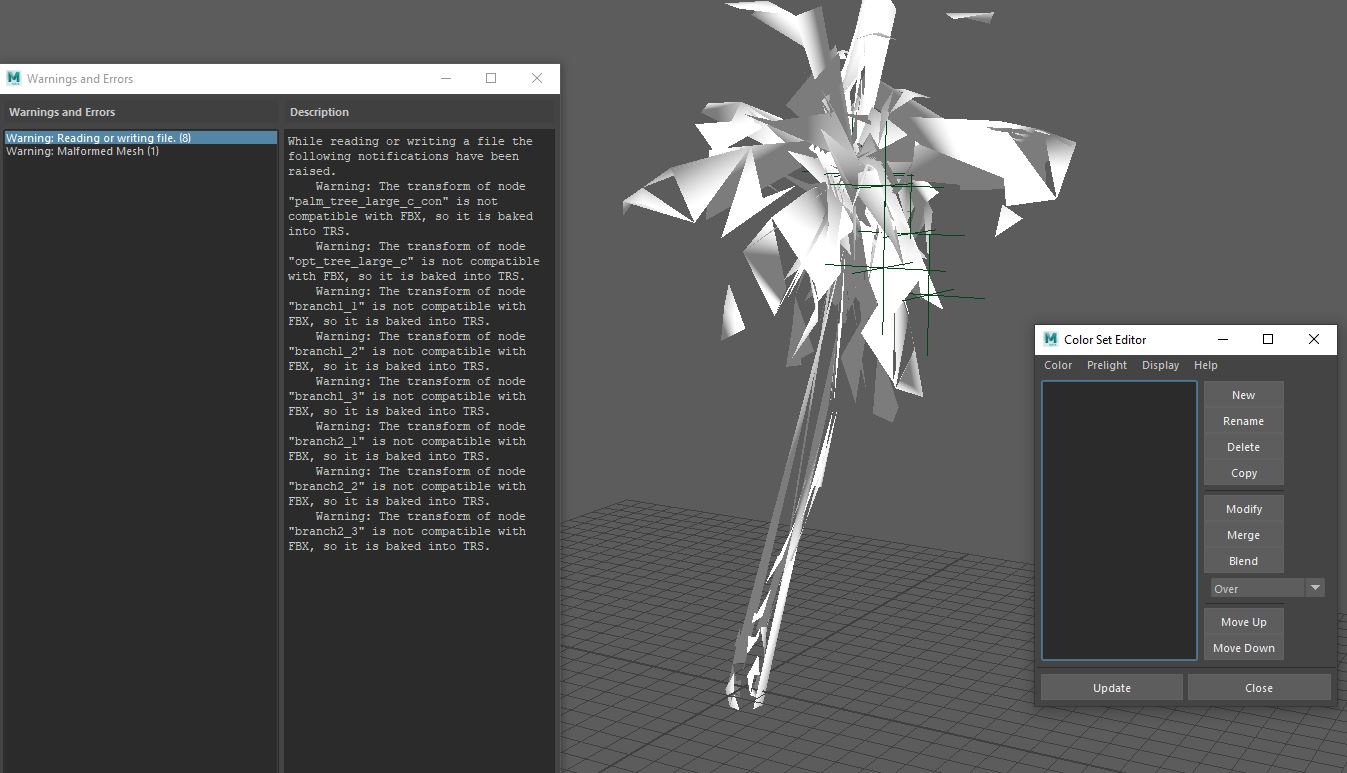Click the Maya icon in Warnings and Errors title bar
This screenshot has height=773, width=1347.
click(x=13, y=78)
